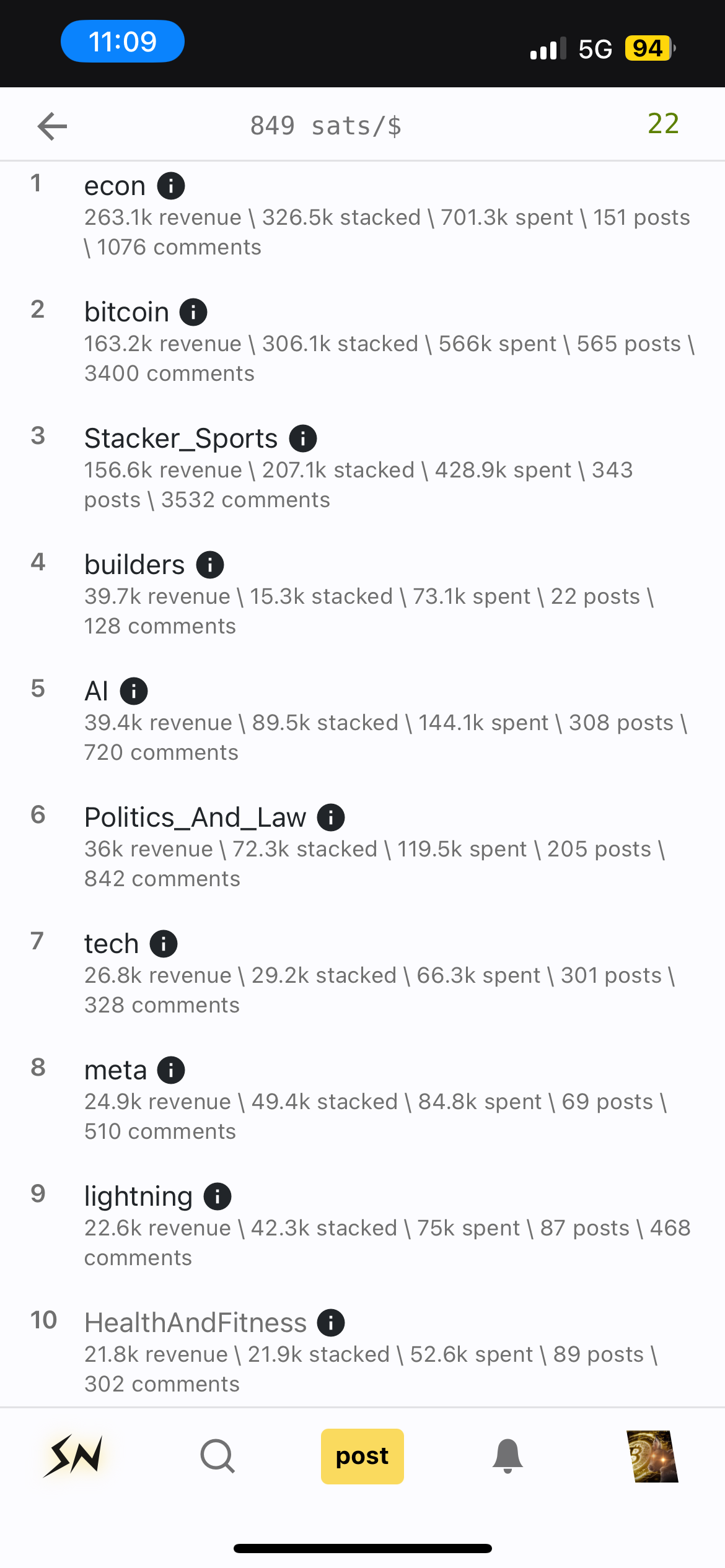Show info for builders territory
The image size is (725, 1568).
(x=210, y=565)
